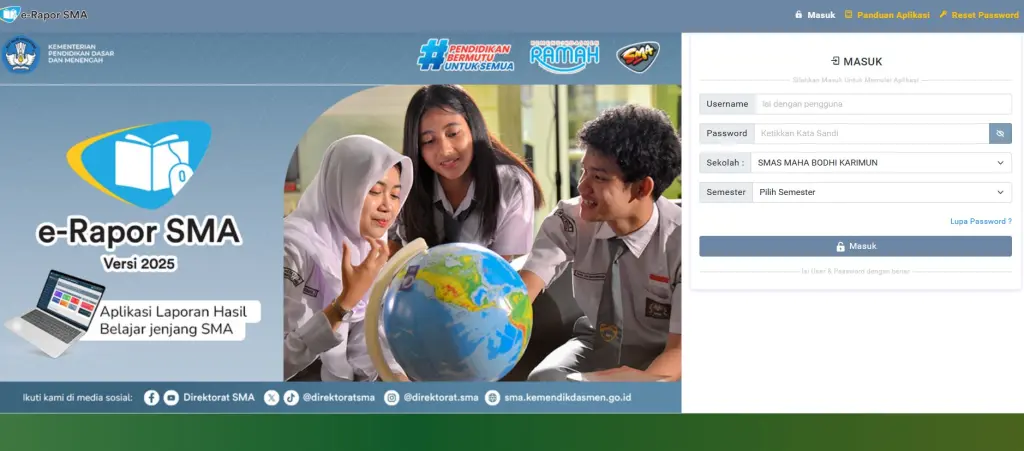Click the Direktorat SMA footer text

219,397
